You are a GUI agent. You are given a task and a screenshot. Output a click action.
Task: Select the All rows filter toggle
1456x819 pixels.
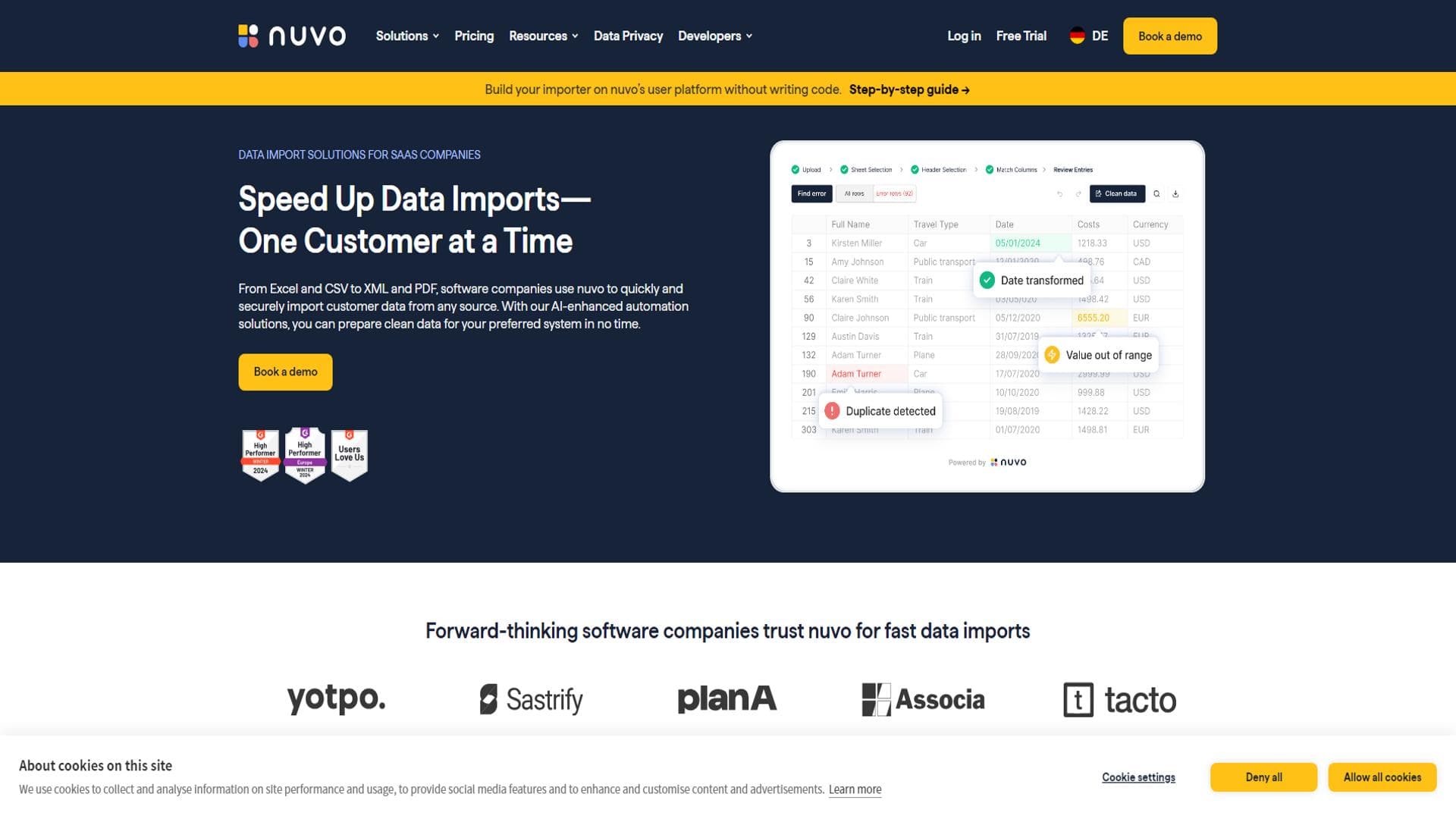pyautogui.click(x=854, y=194)
